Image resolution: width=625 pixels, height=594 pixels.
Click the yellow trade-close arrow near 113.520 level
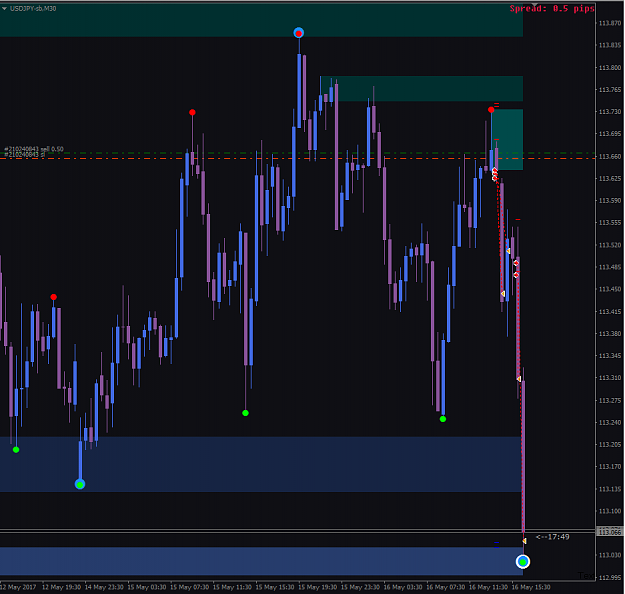508,251
